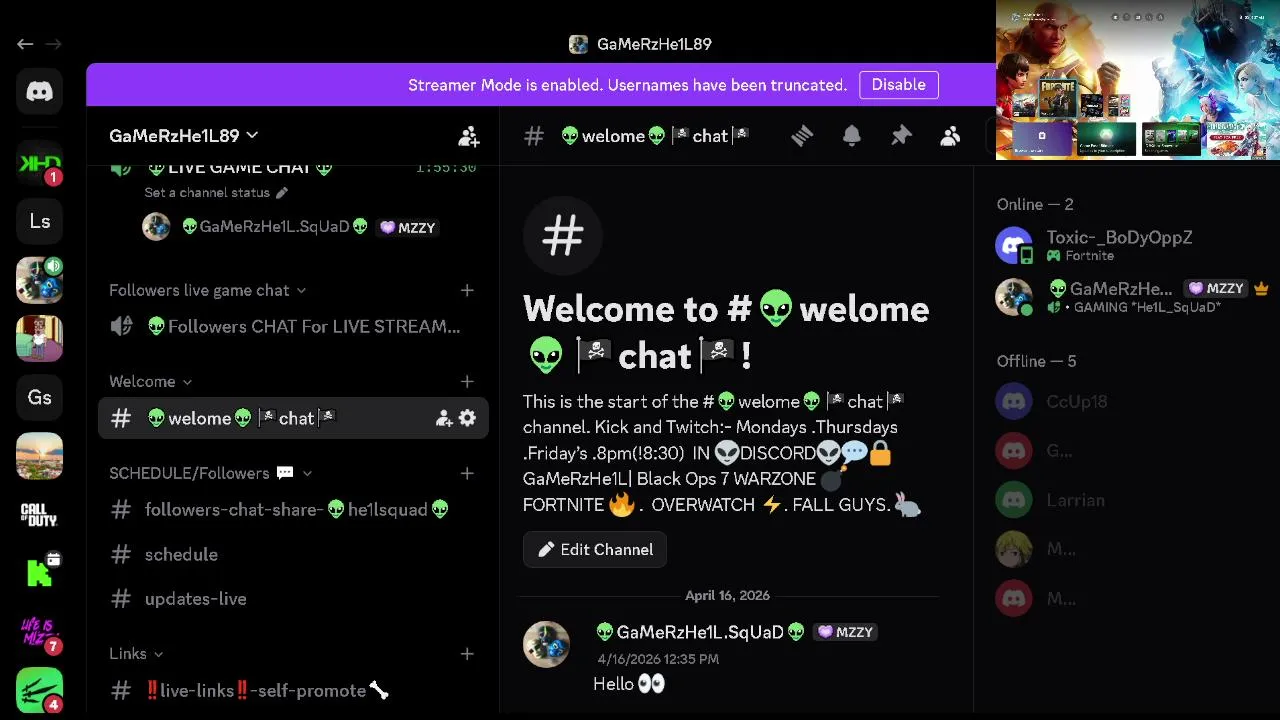1280x720 pixels.
Task: Click the Edit Channel button
Action: tap(595, 549)
